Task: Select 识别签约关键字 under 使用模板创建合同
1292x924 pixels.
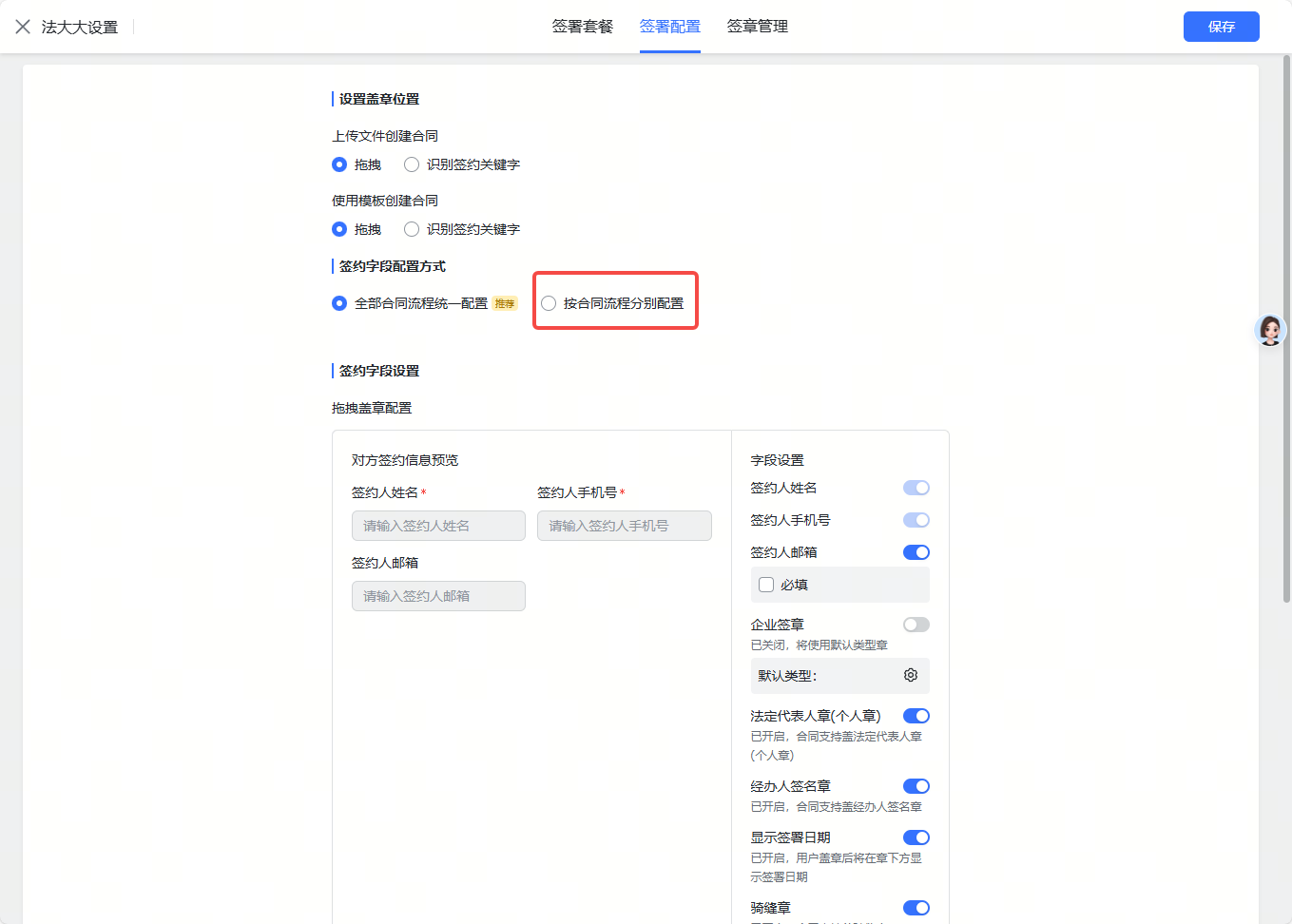Action: 411,228
